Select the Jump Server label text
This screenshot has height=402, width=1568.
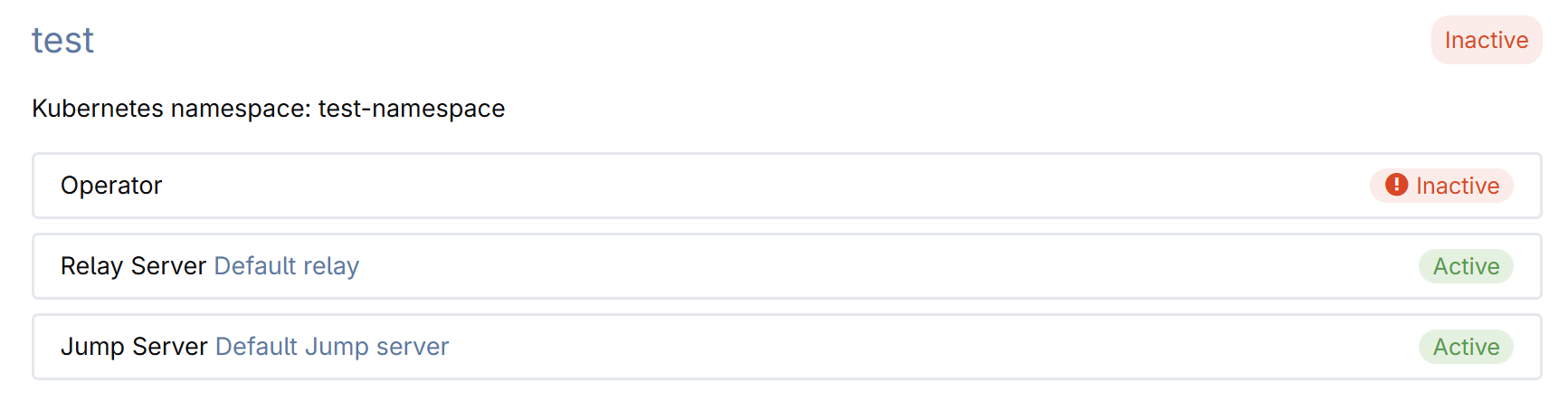coord(134,347)
